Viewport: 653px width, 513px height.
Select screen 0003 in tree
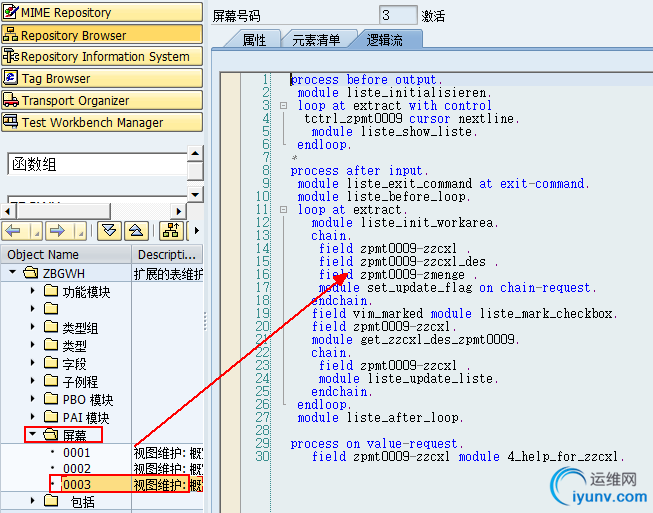(77, 485)
